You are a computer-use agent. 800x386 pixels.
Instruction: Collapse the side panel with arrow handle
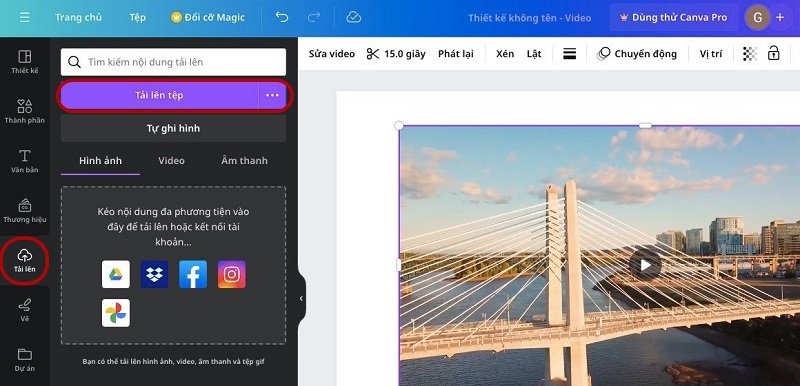(x=301, y=298)
